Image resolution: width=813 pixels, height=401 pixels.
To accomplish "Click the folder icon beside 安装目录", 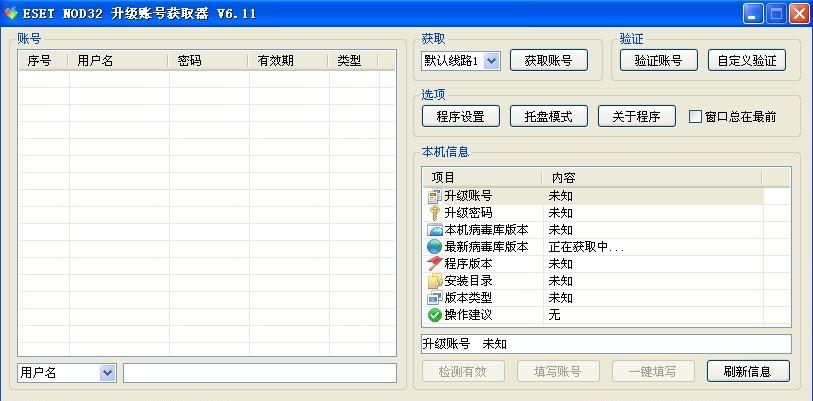I will click(x=434, y=281).
